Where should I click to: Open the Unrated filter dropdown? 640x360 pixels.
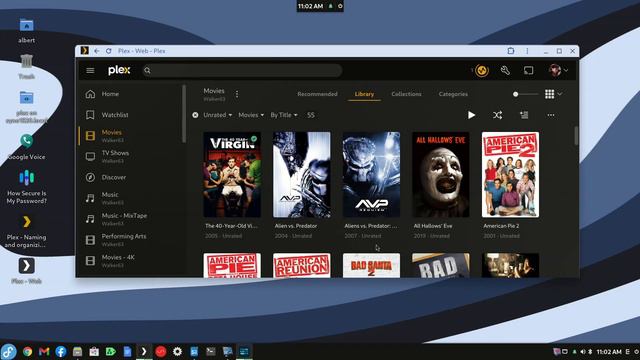click(x=218, y=115)
